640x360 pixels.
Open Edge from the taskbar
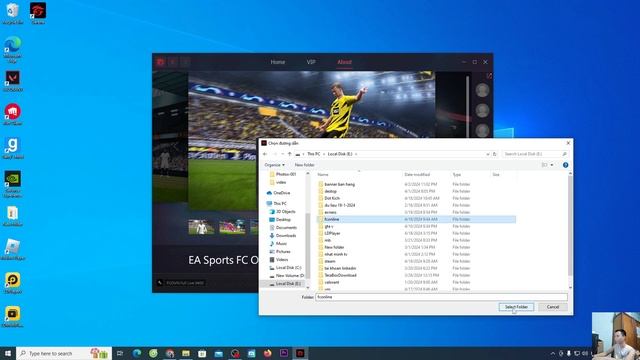click(137, 353)
